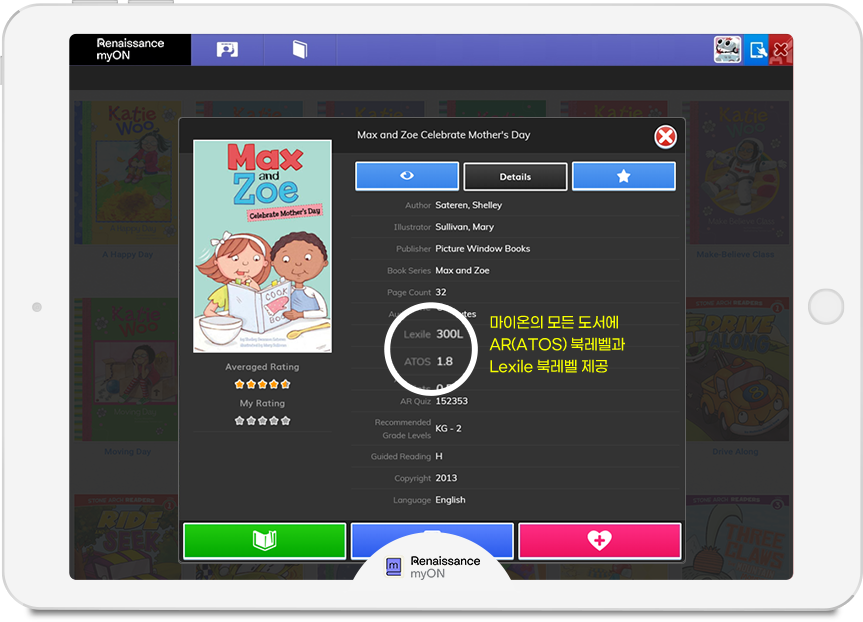The height and width of the screenshot is (622, 863).
Task: Click author name 'Sateren, Shelley'
Action: 468,205
